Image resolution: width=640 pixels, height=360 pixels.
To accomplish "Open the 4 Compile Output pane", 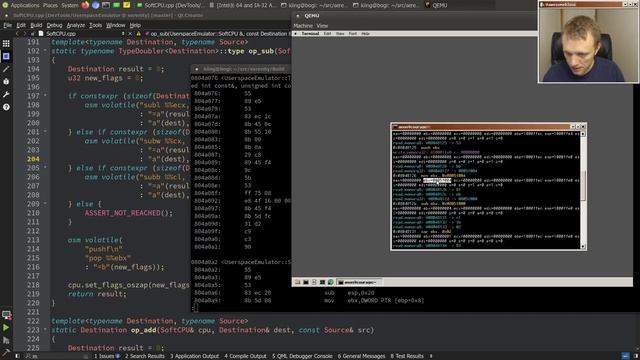I will (x=245, y=356).
